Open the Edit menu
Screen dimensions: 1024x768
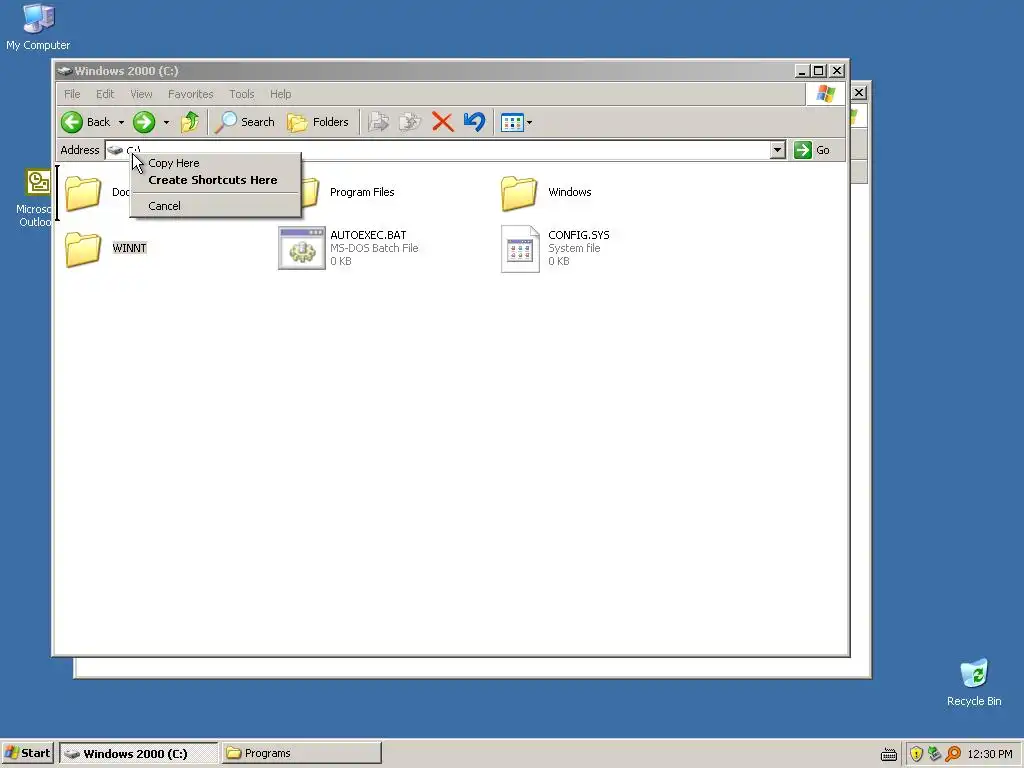click(105, 94)
